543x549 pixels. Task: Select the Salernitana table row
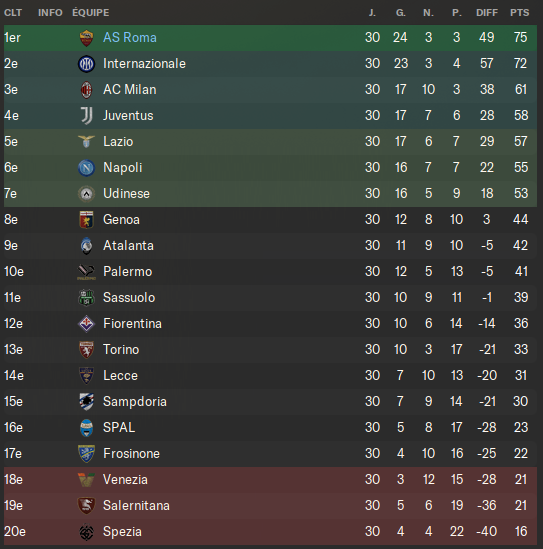pyautogui.click(x=270, y=506)
